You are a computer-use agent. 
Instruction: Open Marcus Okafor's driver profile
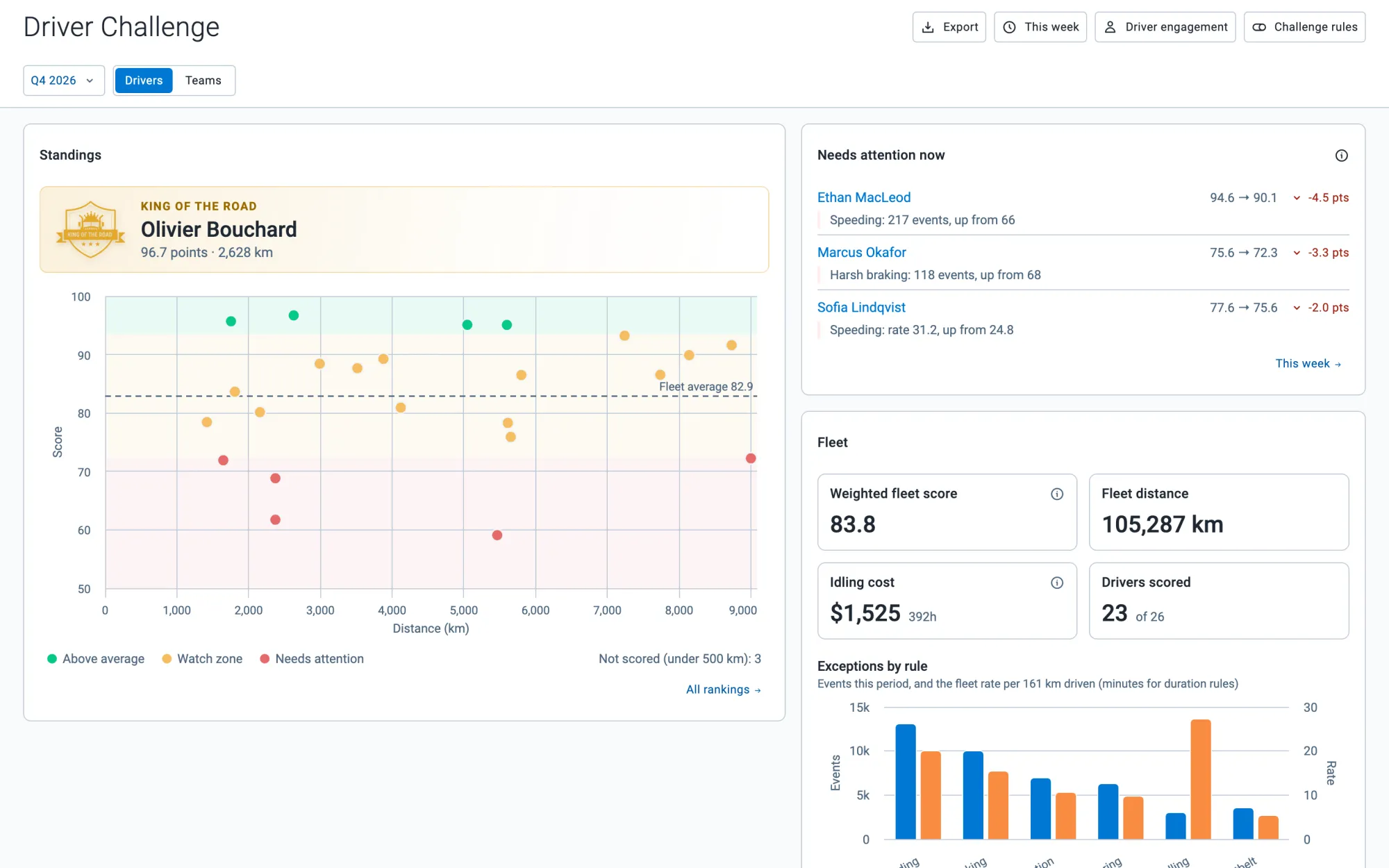(x=862, y=252)
